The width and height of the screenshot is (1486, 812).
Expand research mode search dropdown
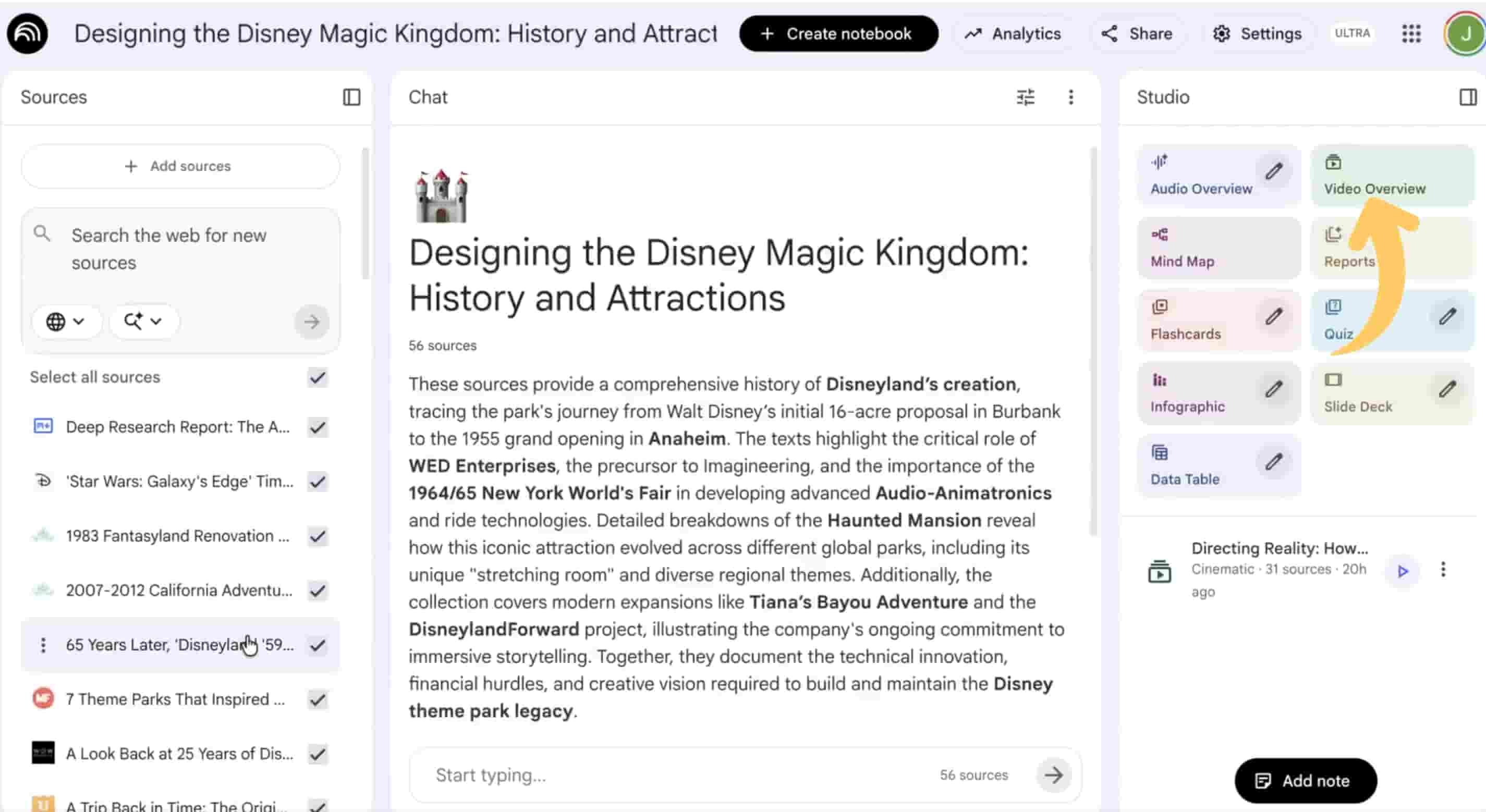click(x=142, y=321)
